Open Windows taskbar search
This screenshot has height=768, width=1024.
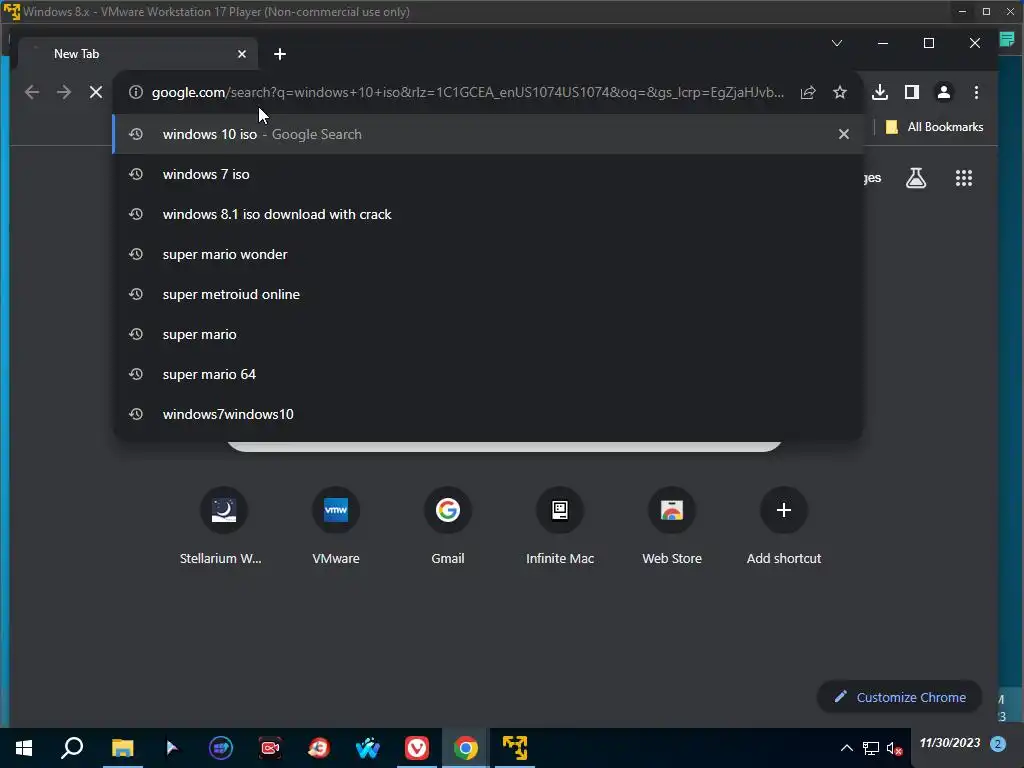pyautogui.click(x=72, y=748)
